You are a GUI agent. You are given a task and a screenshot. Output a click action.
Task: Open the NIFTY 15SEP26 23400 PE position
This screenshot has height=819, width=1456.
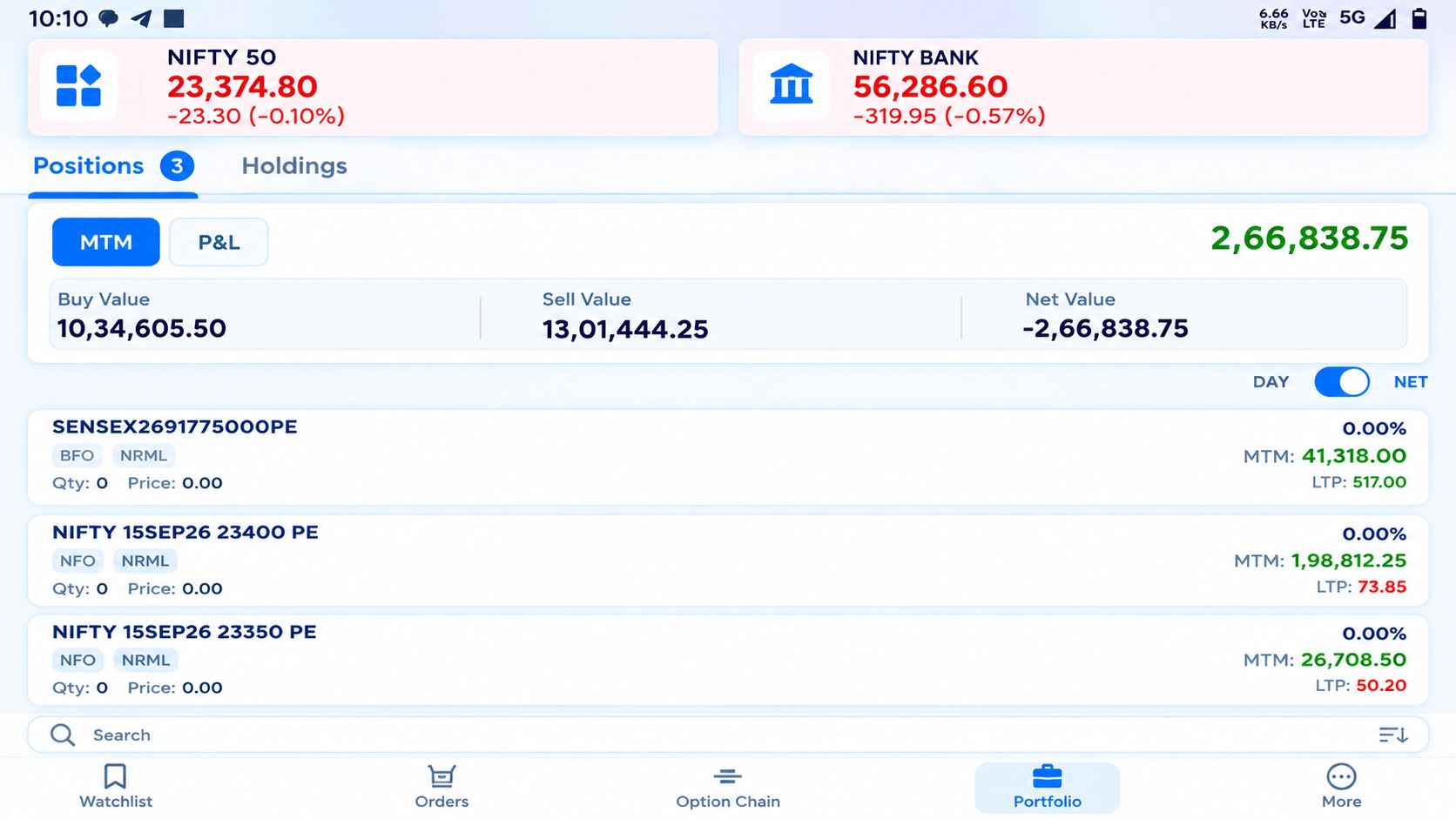(x=728, y=561)
